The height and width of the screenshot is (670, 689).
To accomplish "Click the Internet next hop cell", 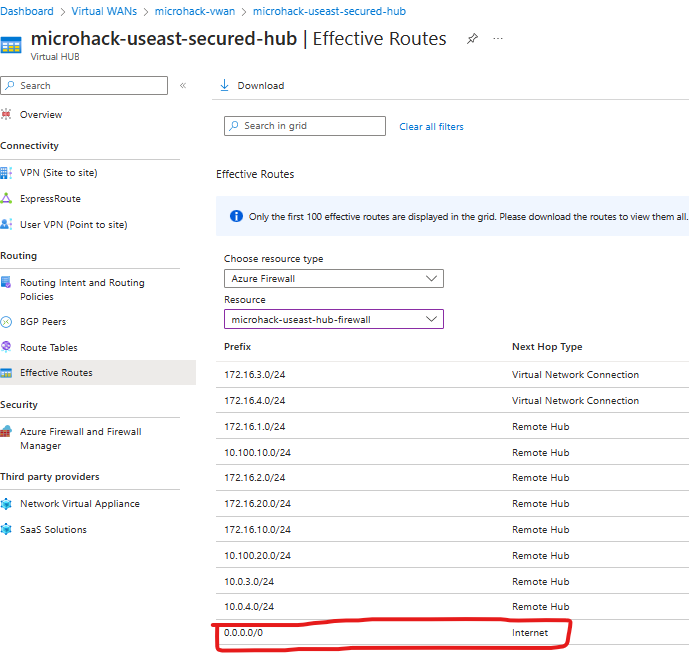I will [x=530, y=633].
